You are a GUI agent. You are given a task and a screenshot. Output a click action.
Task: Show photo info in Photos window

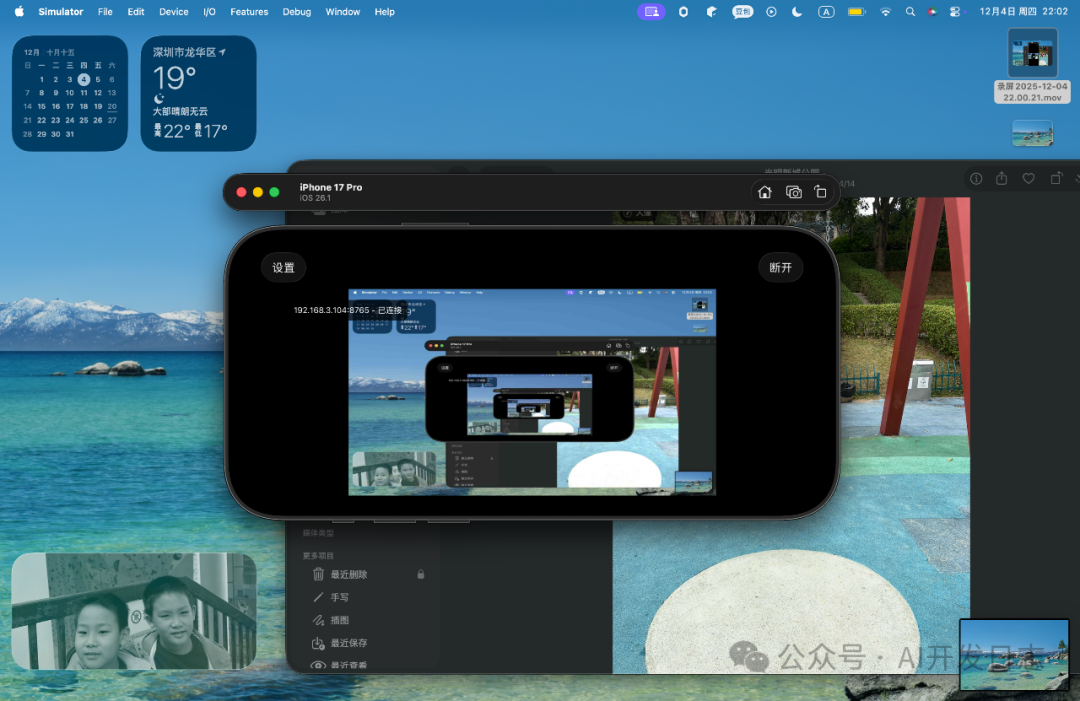coord(976,178)
